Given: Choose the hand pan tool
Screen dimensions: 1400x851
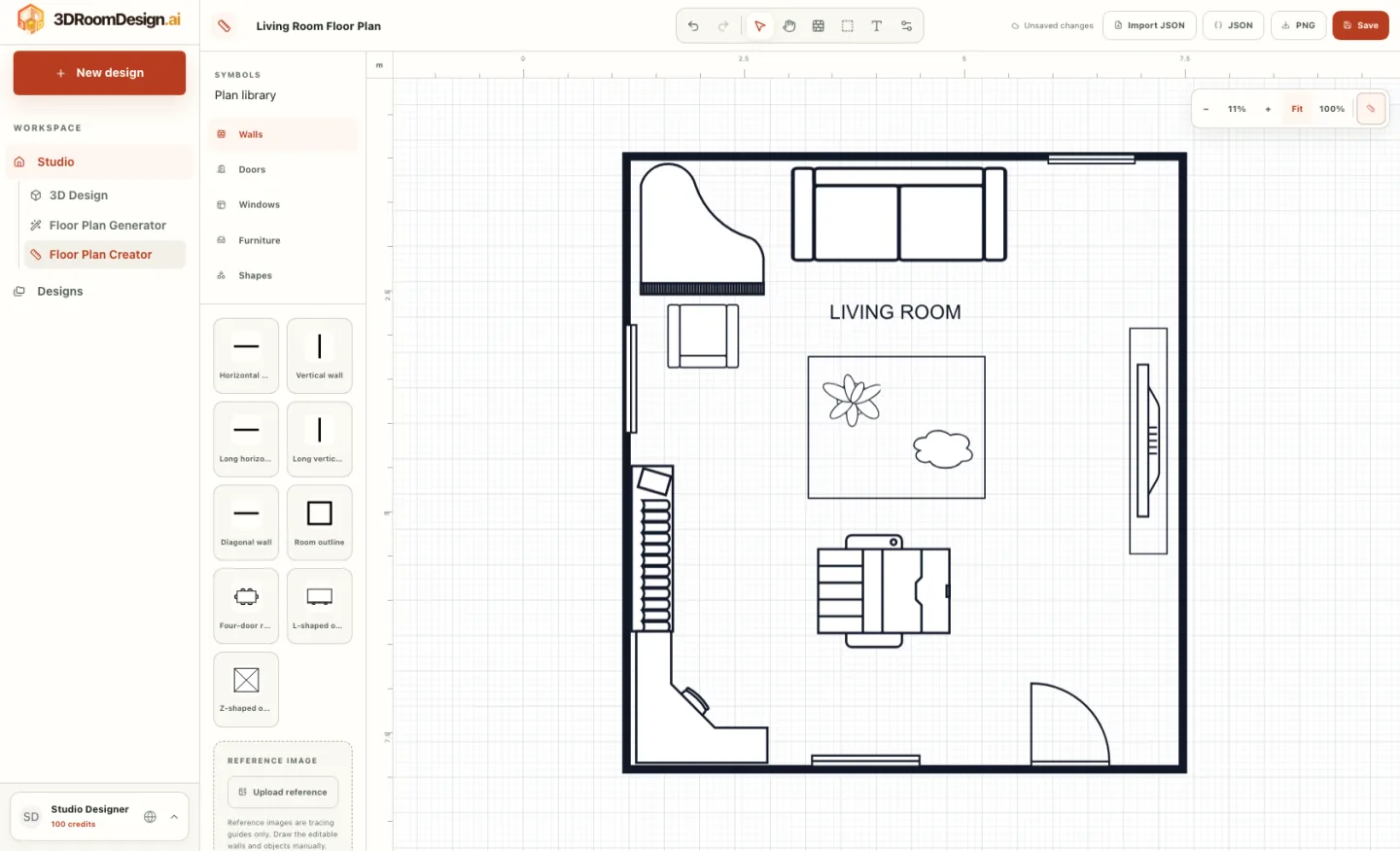Looking at the screenshot, I should (789, 26).
